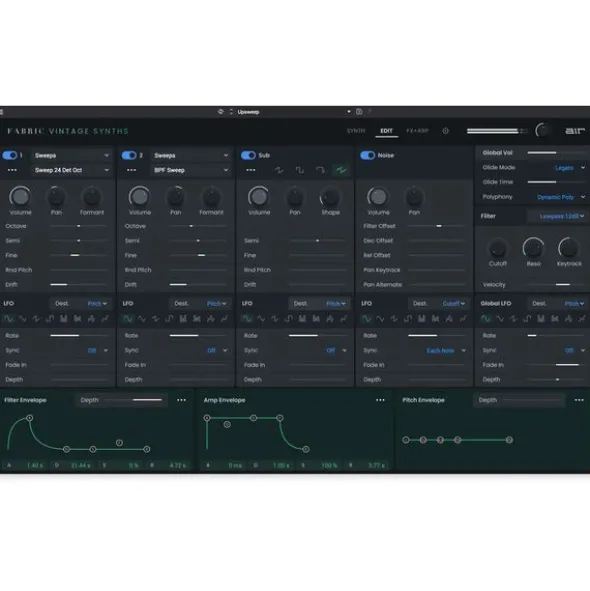Viewport: 590px width, 591px height.
Task: Toggle oscillator 2 on/off switch
Action: [x=129, y=155]
